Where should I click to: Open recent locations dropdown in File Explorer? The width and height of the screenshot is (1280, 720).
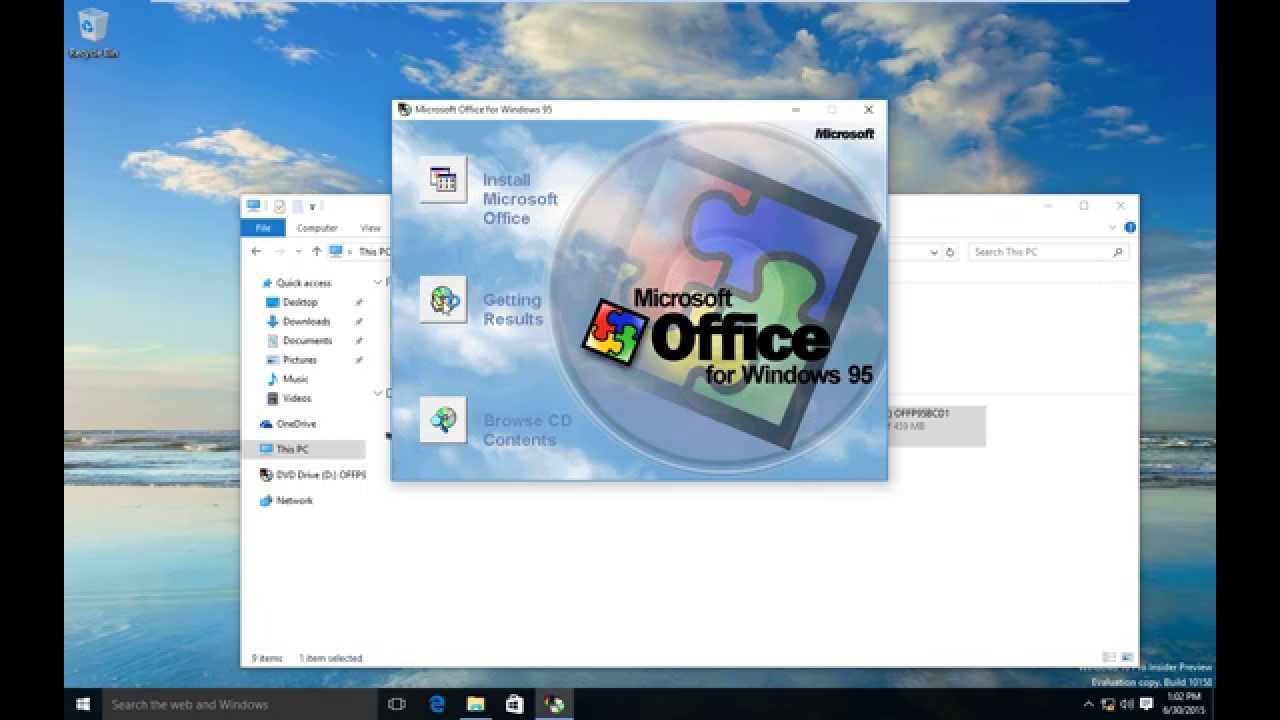298,252
